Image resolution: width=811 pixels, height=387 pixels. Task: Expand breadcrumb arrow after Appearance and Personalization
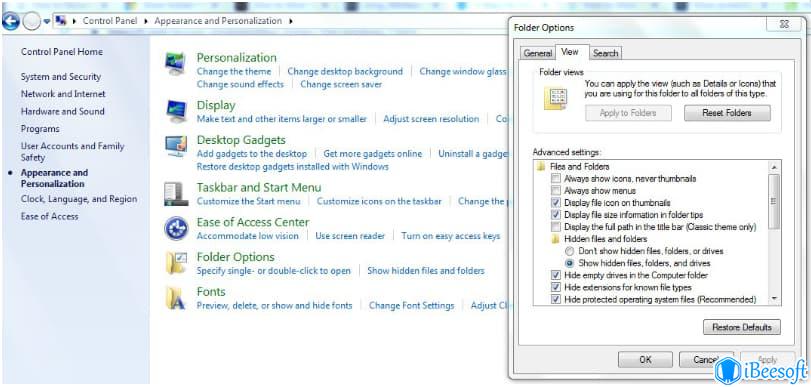coord(291,21)
